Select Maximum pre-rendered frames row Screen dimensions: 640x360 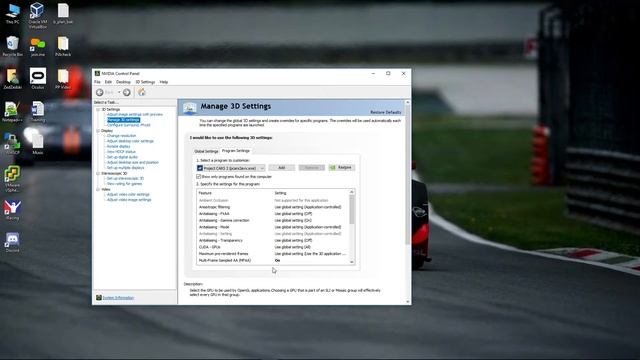coord(272,253)
